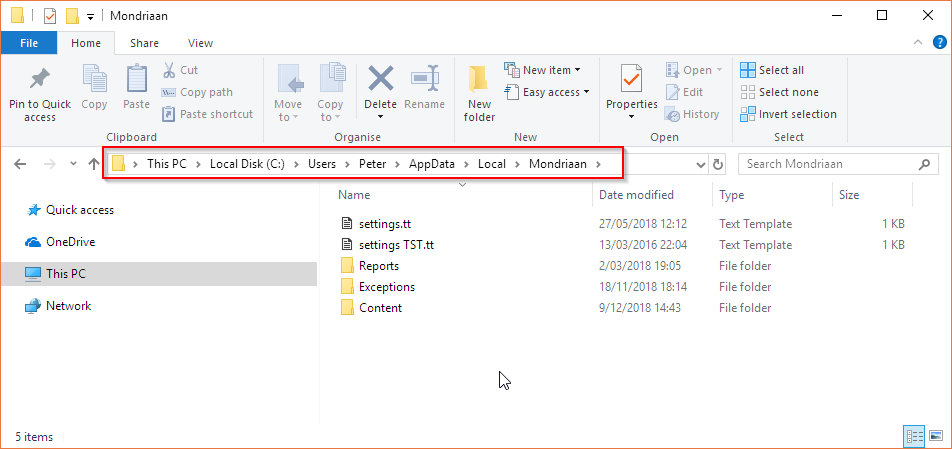Click the Pin to Quick access icon

pos(39,79)
